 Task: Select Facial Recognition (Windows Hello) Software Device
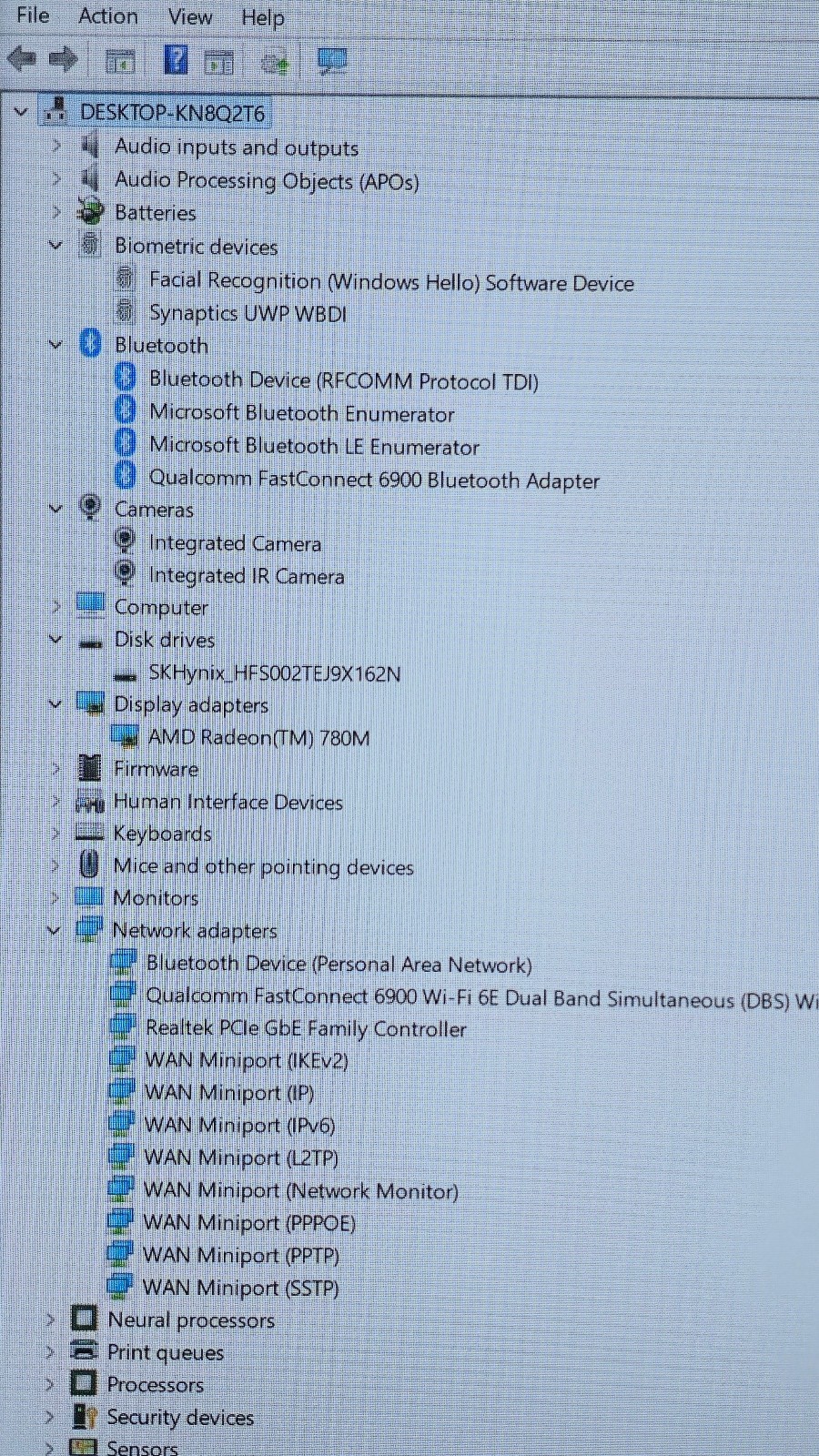[x=391, y=282]
